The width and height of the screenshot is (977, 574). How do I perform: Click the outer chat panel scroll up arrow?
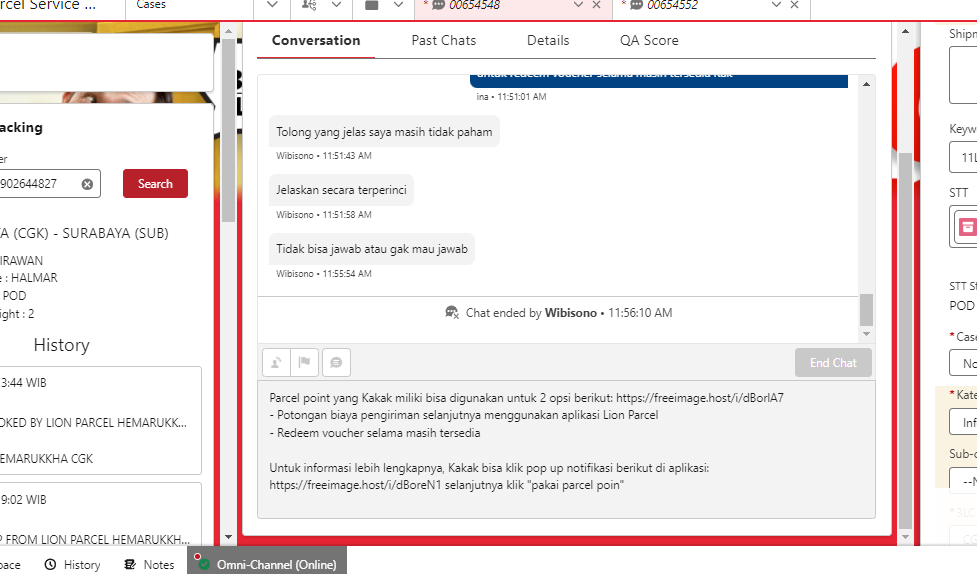(x=905, y=31)
